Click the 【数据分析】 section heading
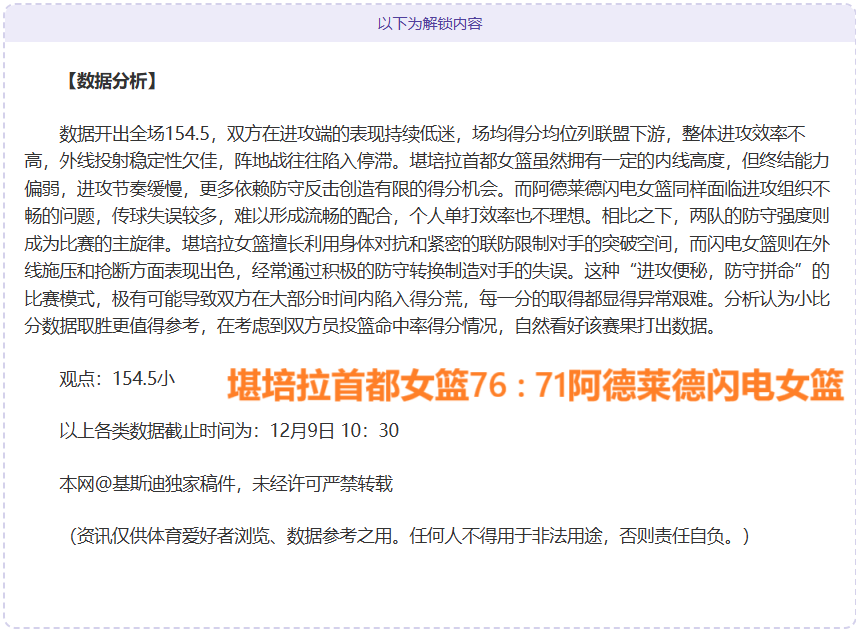The image size is (856, 630). click(109, 81)
